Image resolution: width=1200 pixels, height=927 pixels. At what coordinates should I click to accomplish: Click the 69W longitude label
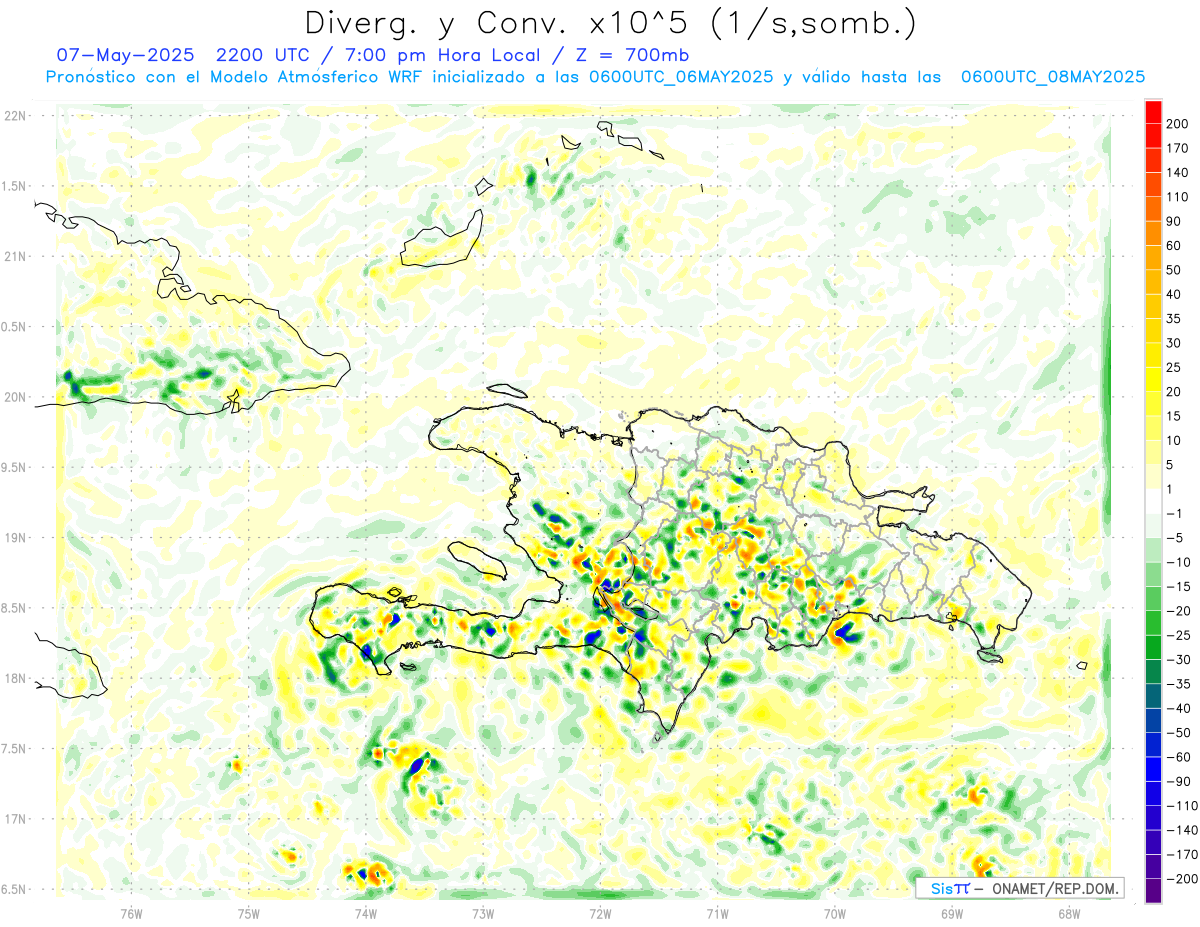pyautogui.click(x=952, y=912)
